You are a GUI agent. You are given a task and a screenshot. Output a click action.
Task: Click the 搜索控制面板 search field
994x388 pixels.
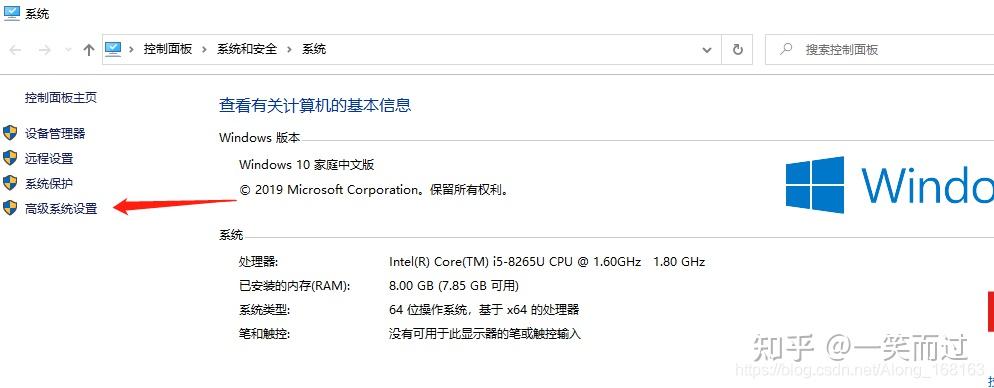tap(879, 49)
